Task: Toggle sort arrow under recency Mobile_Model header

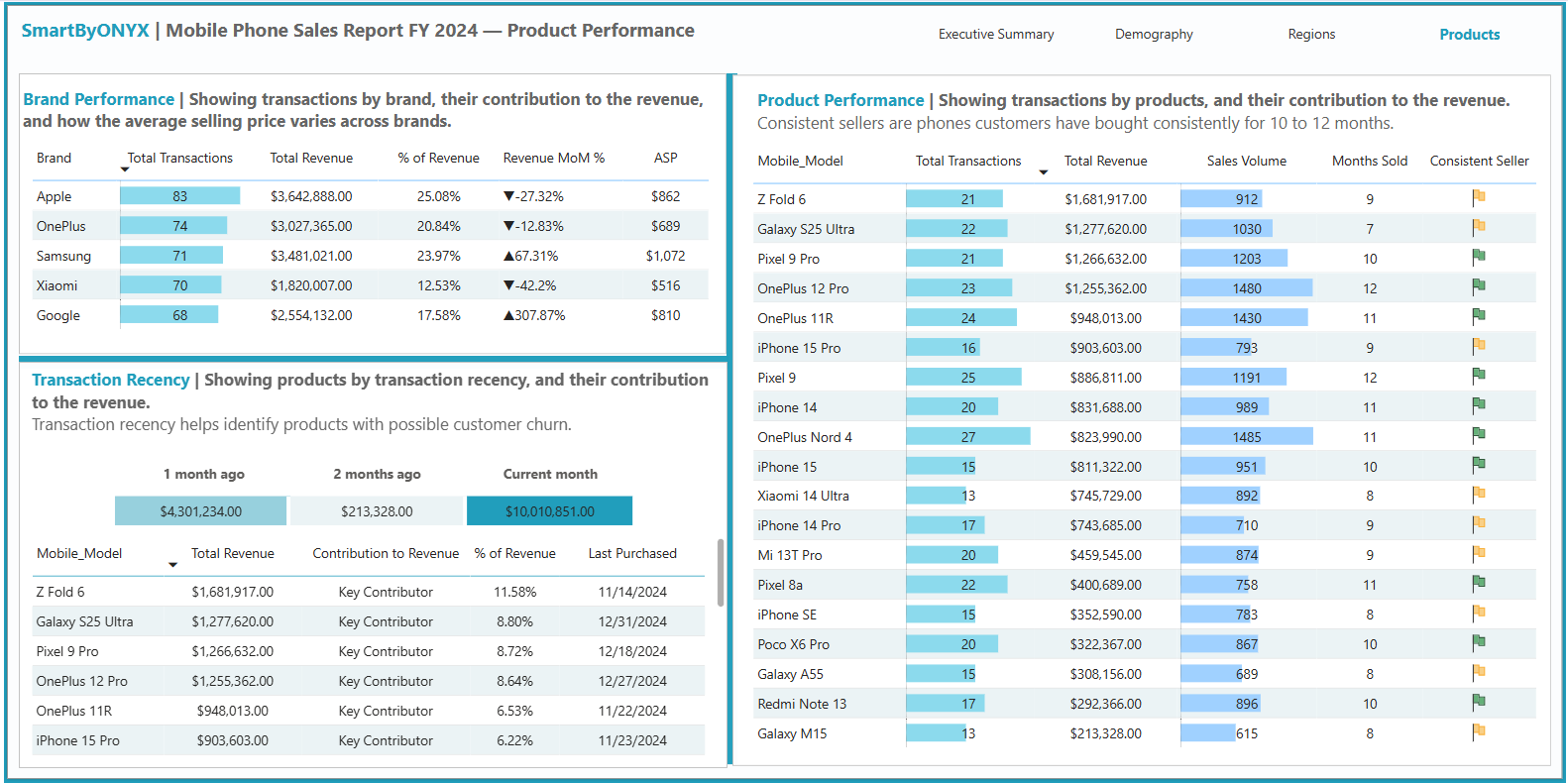Action: coord(172,565)
